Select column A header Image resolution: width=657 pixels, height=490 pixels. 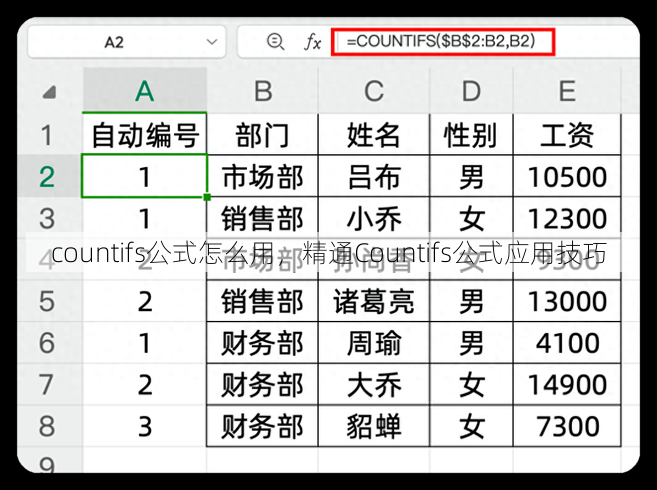tap(145, 91)
